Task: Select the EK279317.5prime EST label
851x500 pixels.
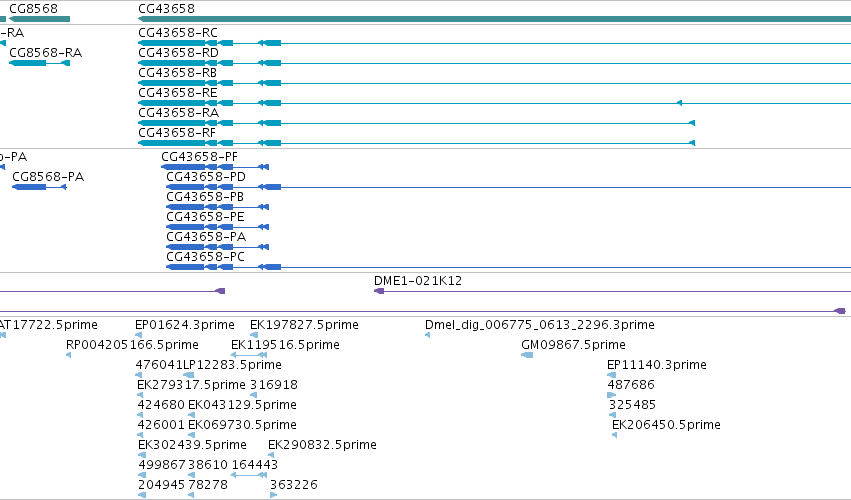Action: [191, 385]
